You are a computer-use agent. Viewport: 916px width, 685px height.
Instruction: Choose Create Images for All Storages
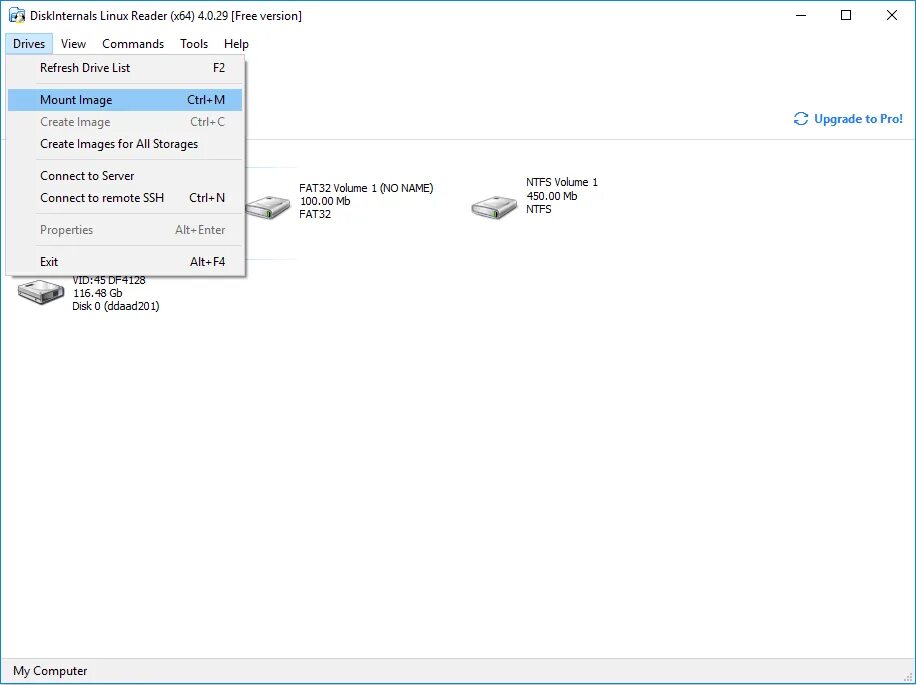click(125, 144)
